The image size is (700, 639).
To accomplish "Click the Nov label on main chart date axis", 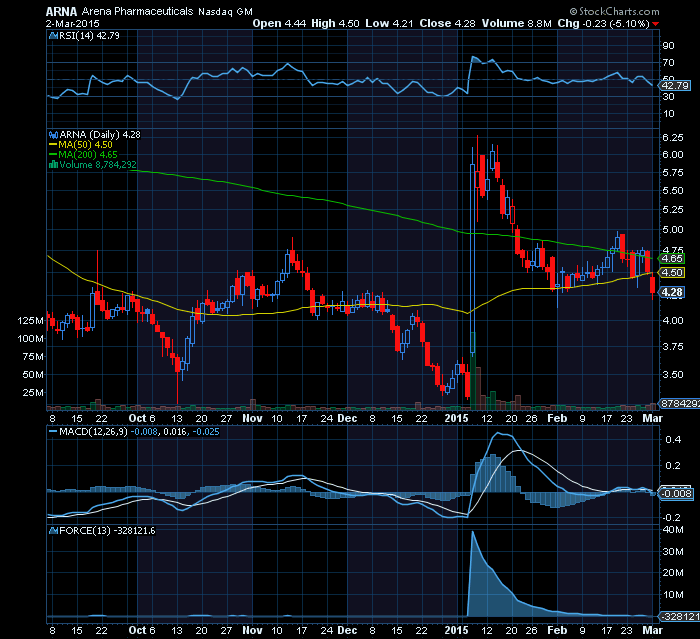I will [252, 418].
